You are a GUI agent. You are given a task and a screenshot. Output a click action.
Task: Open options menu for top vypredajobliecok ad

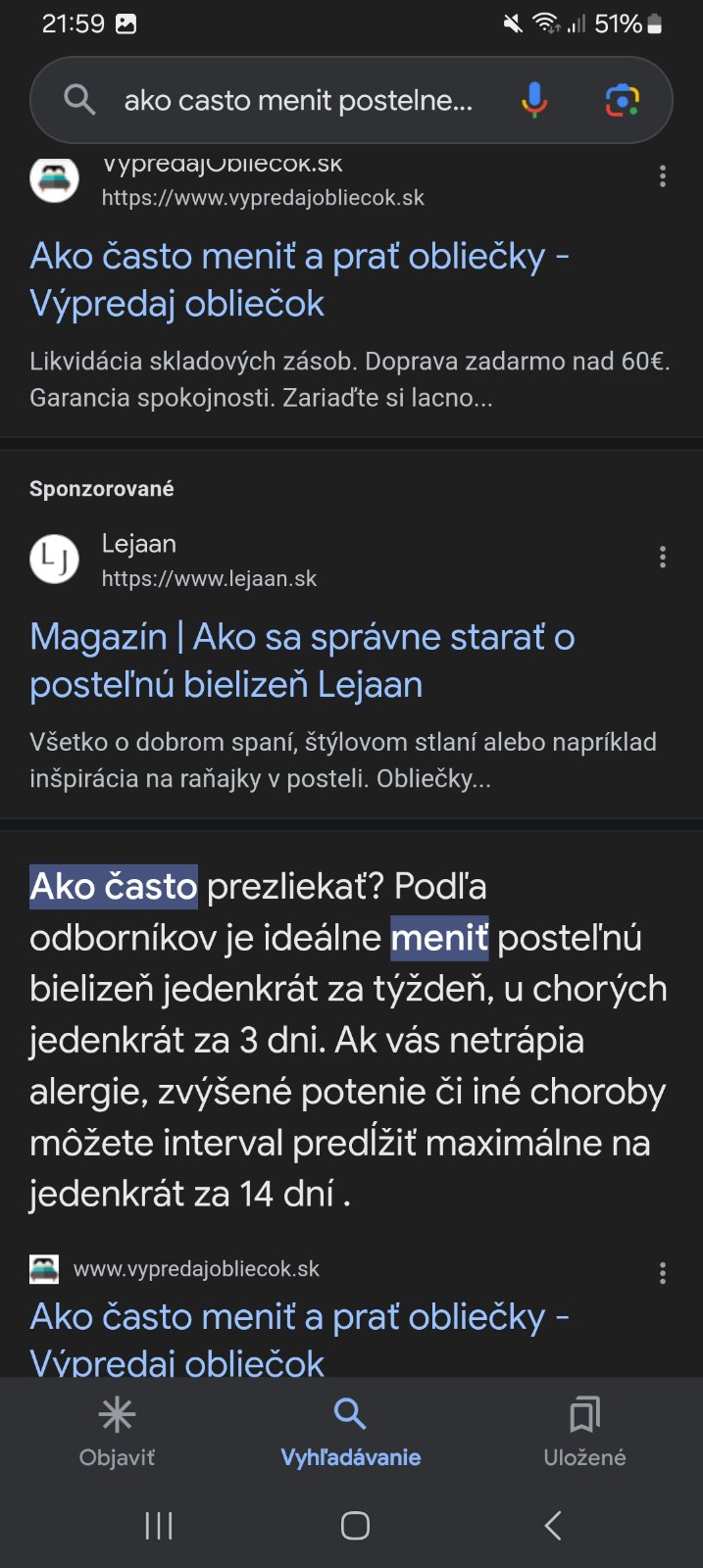[663, 176]
